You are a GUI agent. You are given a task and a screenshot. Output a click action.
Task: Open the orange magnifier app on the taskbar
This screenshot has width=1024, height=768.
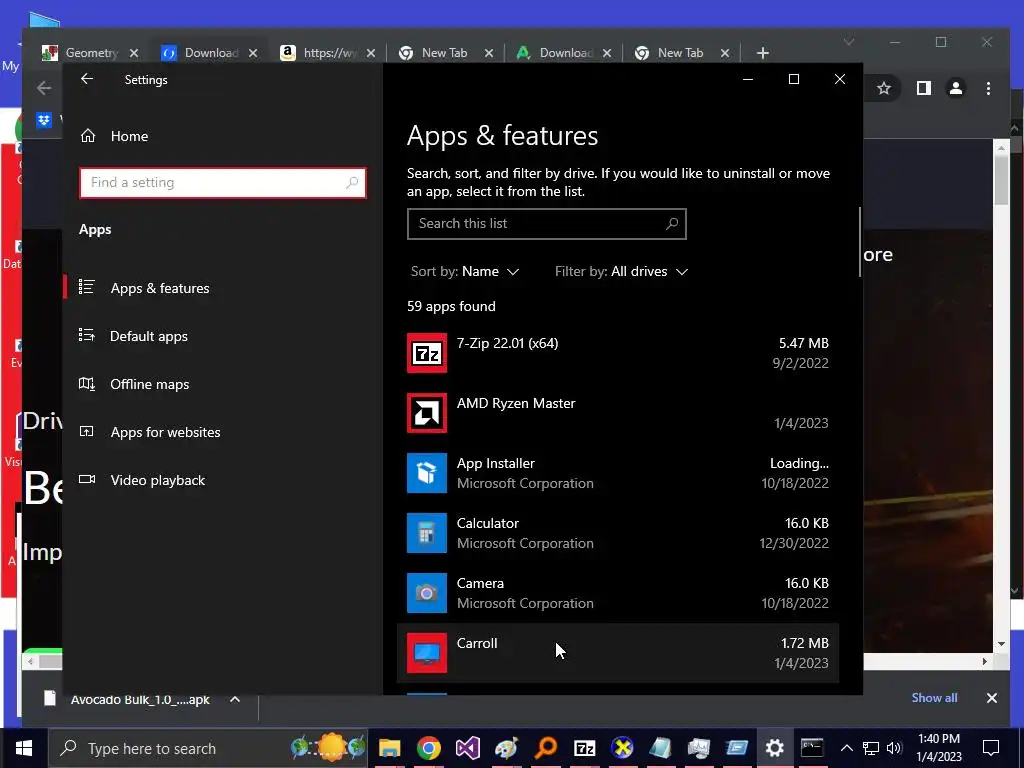[x=545, y=748]
